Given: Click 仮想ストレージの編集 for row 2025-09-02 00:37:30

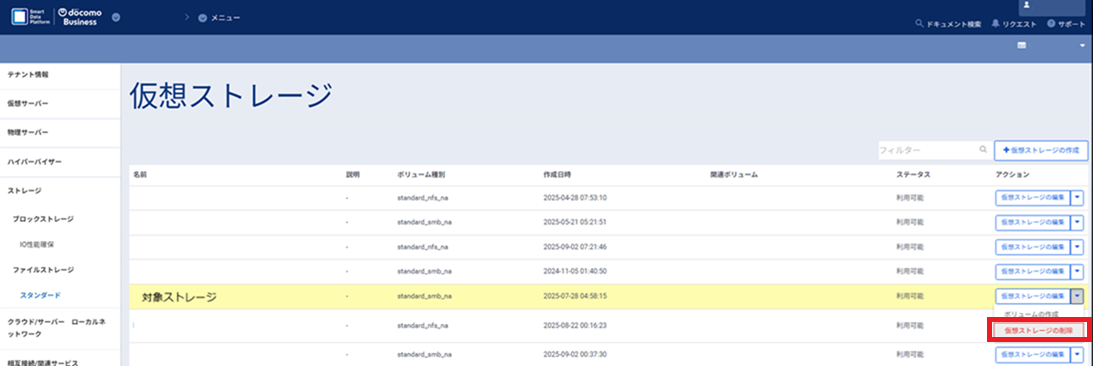Looking at the screenshot, I should (1032, 355).
